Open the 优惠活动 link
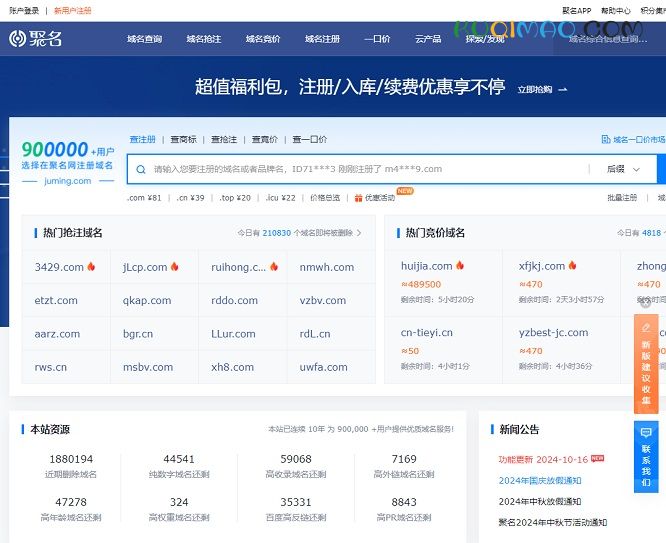The height and width of the screenshot is (543, 666). point(380,198)
